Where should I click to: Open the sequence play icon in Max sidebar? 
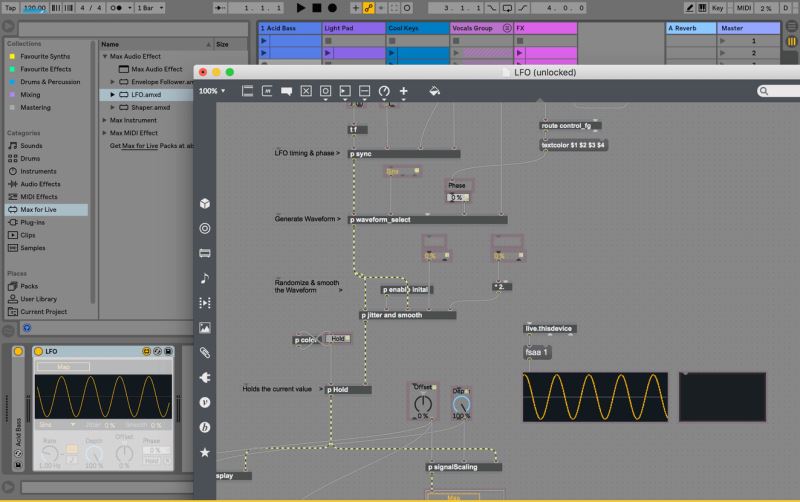pos(205,303)
